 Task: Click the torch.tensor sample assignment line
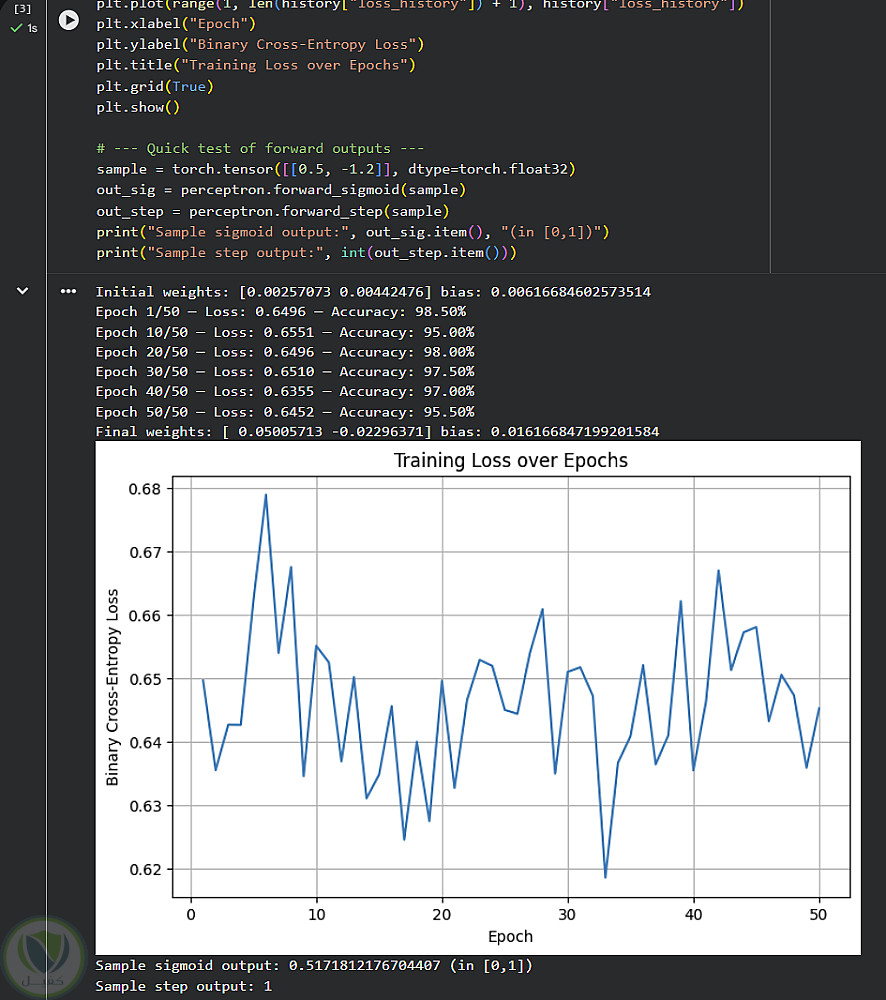coord(336,169)
